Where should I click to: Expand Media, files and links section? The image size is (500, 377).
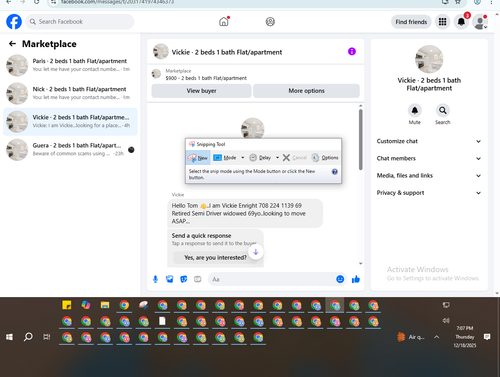coord(429,176)
